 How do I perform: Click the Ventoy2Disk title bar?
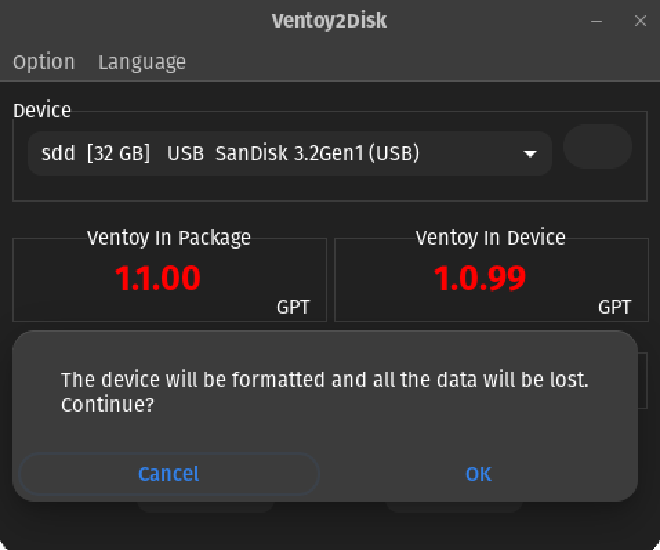329,21
